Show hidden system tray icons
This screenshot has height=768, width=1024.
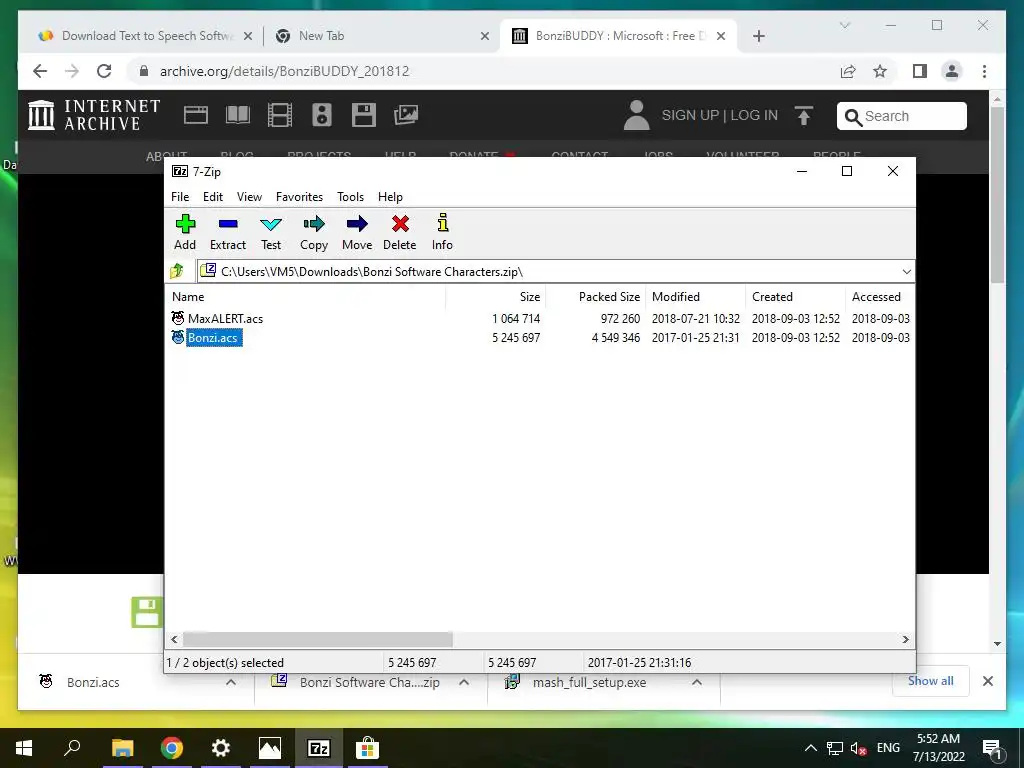pyautogui.click(x=810, y=748)
